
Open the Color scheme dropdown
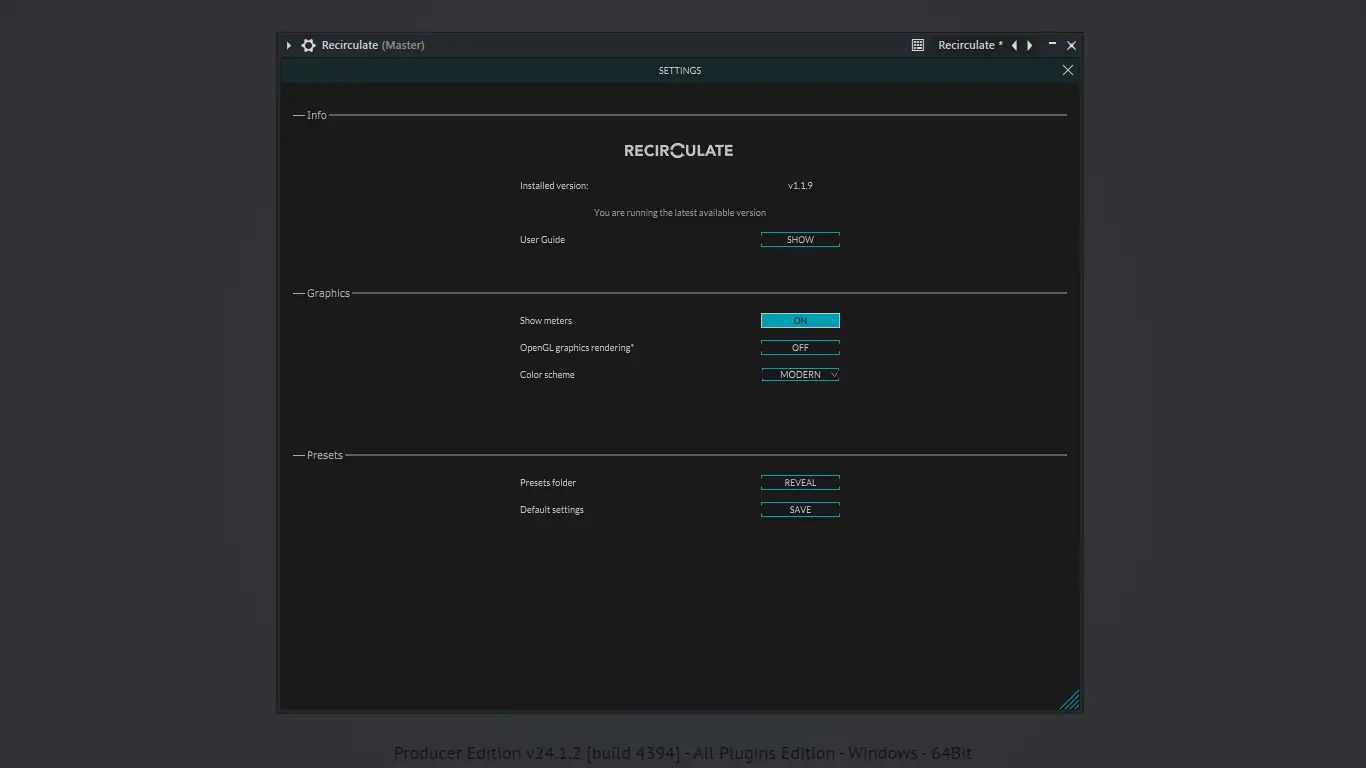(799, 374)
